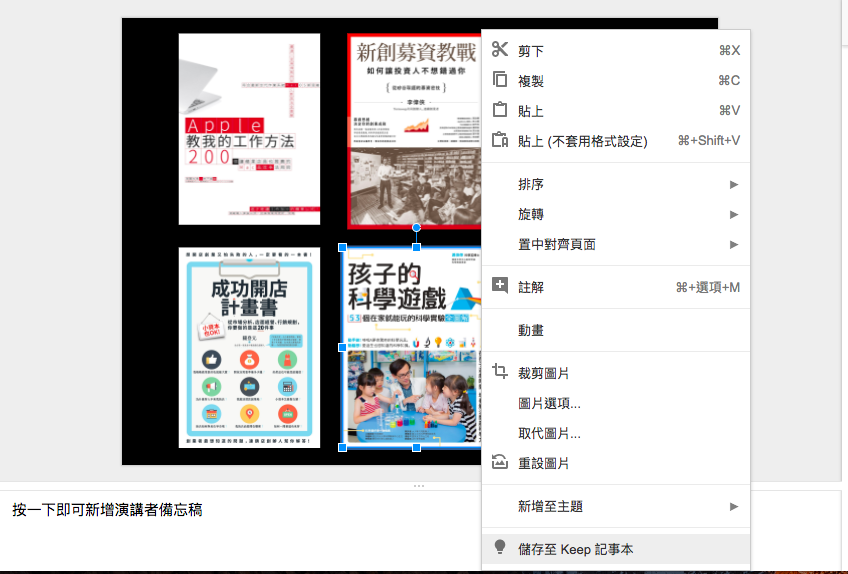Viewport: 848px width, 574px height.
Task: Expand the 新增至主題 submenu arrow
Action: pyautogui.click(x=734, y=506)
